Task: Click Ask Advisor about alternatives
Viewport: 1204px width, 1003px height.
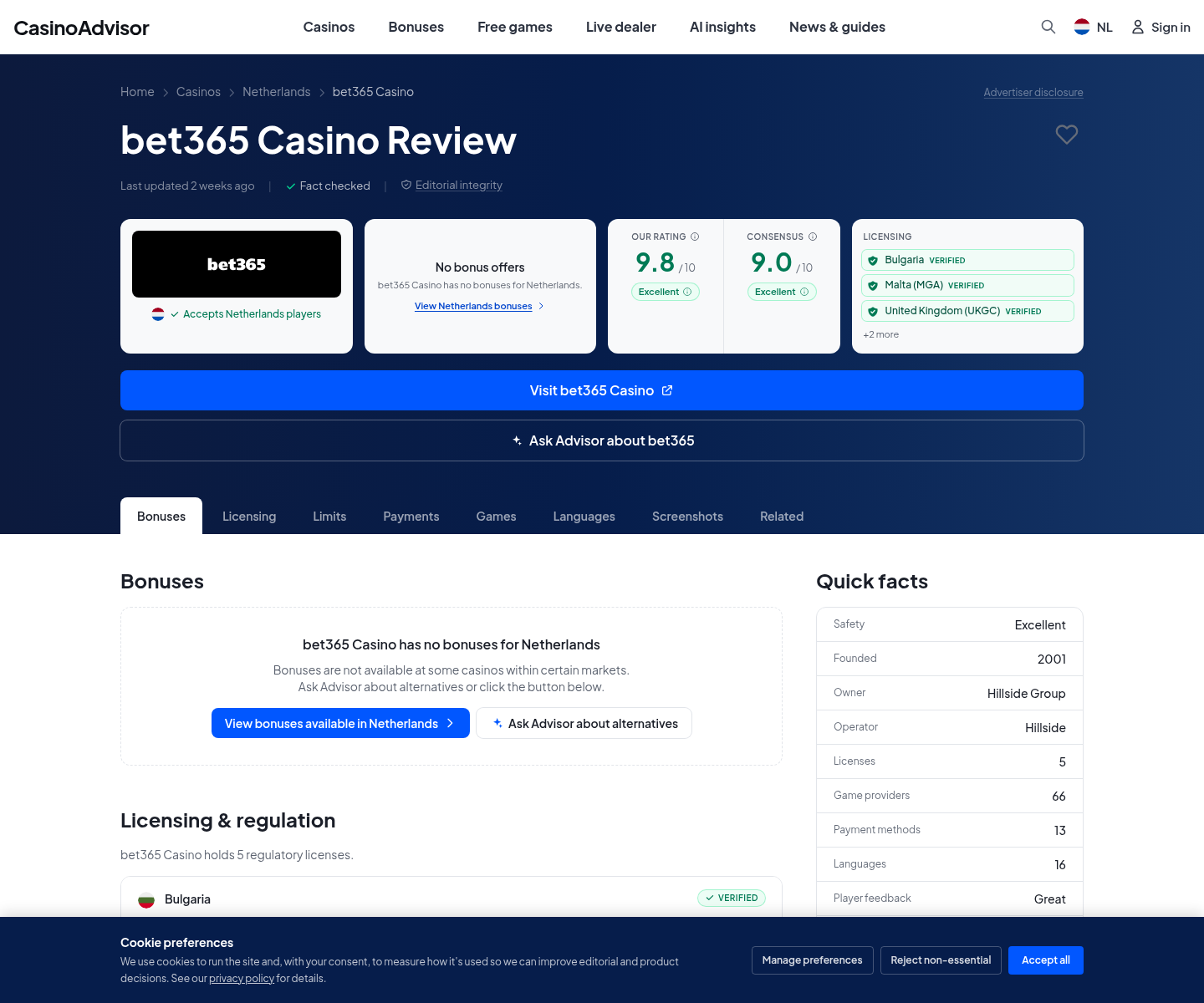Action: [584, 723]
